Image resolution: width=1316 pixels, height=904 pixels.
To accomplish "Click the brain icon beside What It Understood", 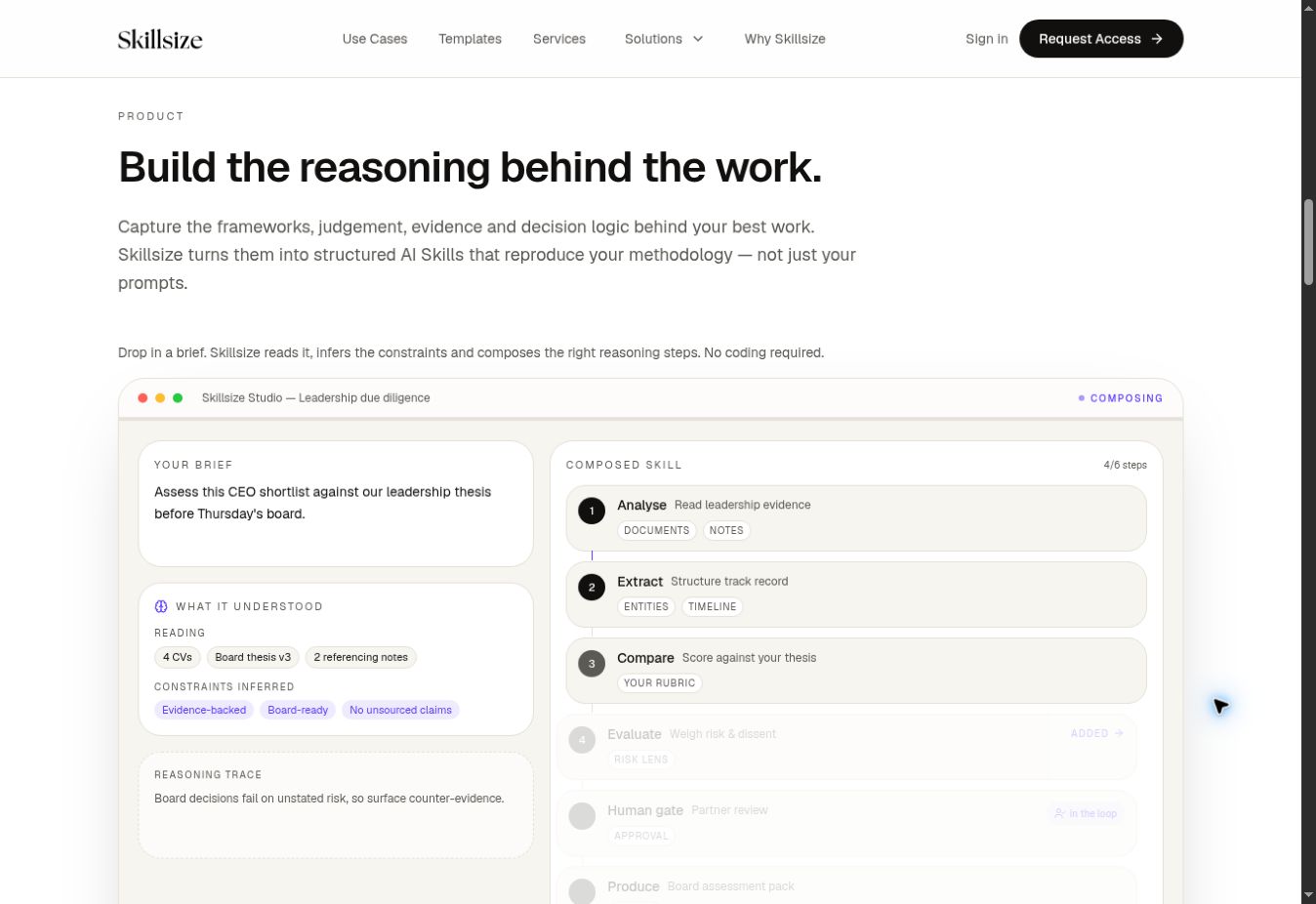I will pos(161,606).
